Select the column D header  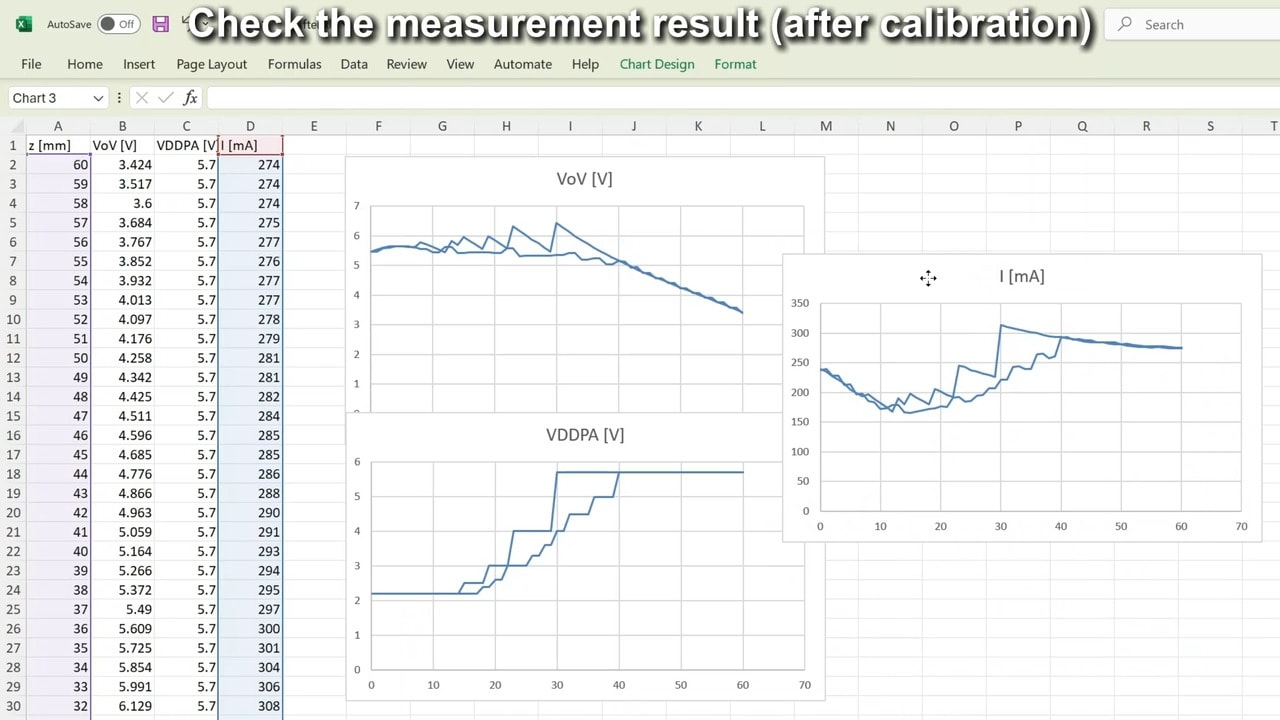[250, 126]
